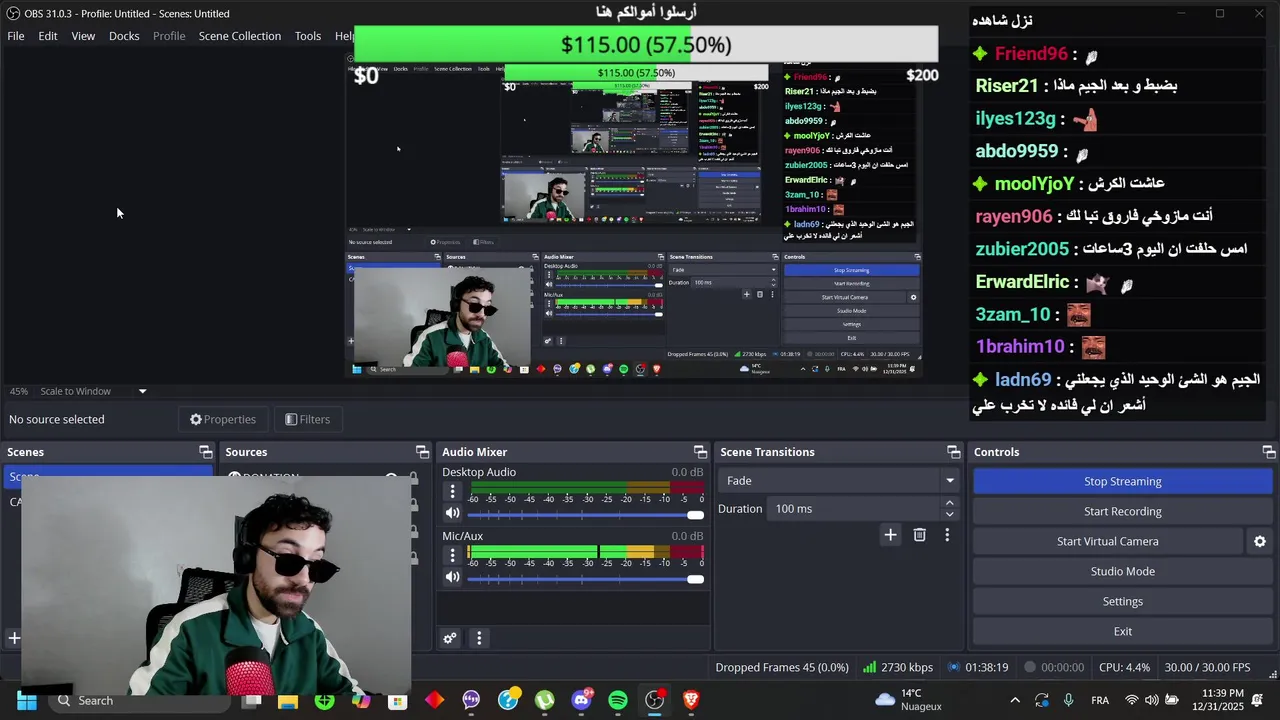Click the "30.00 / 30.00 FPS" status entry
Screen dimensions: 1280x720
[x=1207, y=667]
